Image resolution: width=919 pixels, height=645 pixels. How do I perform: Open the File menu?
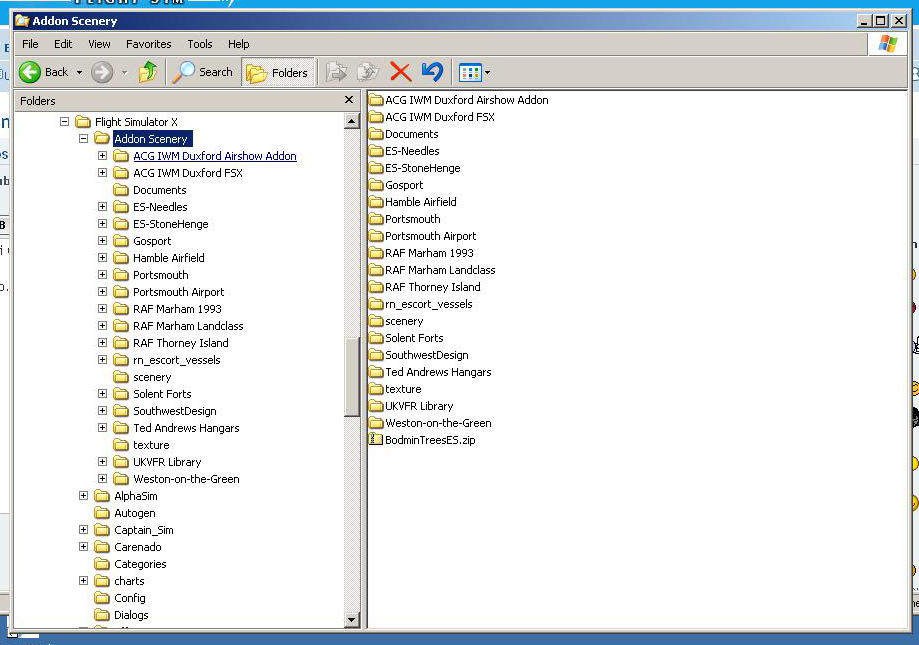tap(30, 44)
